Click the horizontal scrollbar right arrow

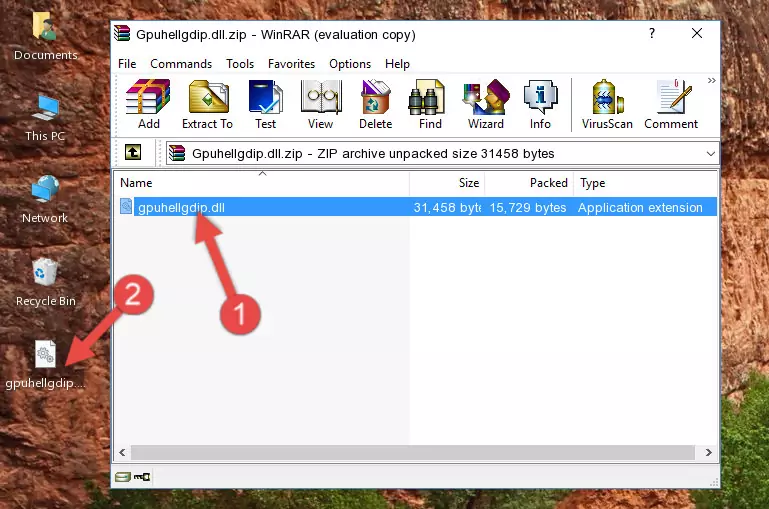(709, 452)
